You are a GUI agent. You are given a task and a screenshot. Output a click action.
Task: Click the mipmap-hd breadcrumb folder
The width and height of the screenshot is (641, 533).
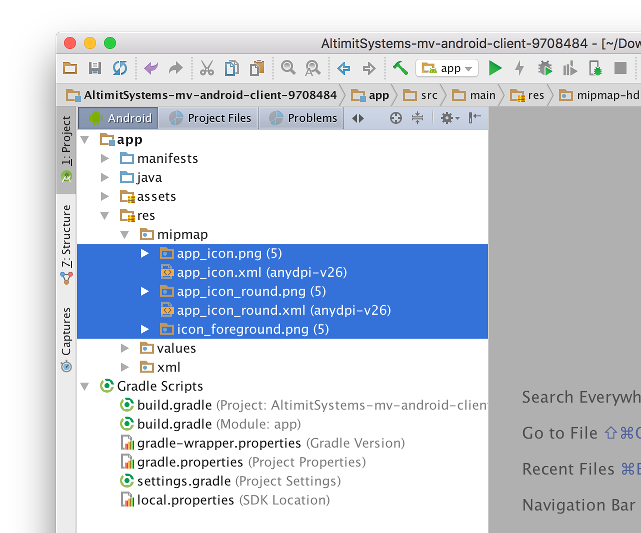(x=599, y=95)
